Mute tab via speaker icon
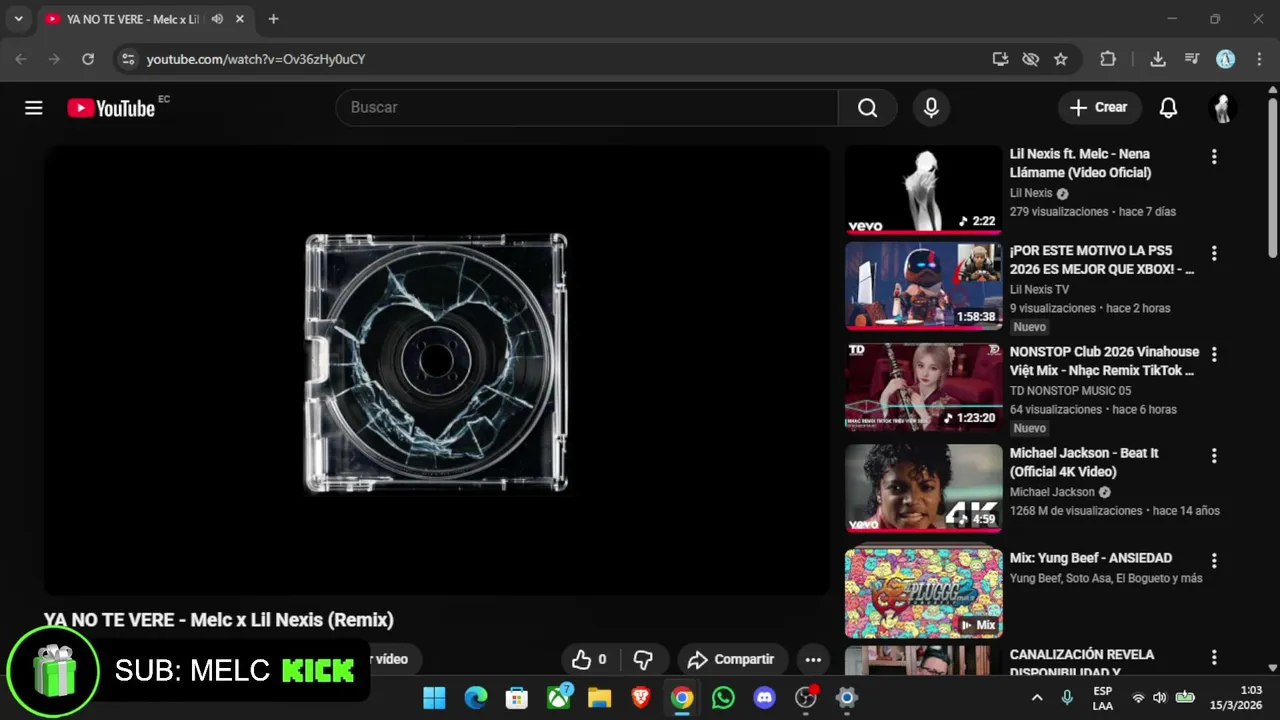 click(217, 19)
